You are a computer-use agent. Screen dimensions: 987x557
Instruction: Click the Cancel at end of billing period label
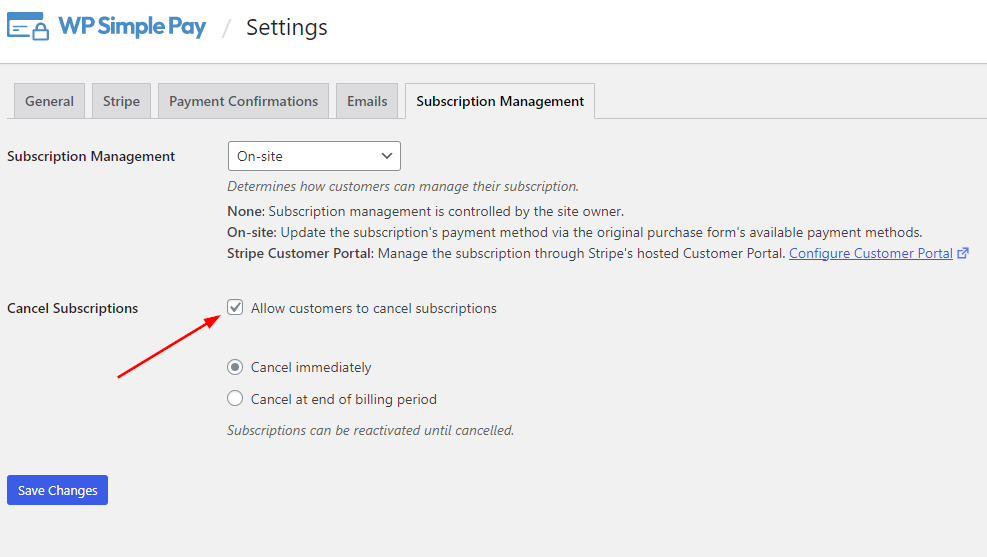[x=343, y=399]
